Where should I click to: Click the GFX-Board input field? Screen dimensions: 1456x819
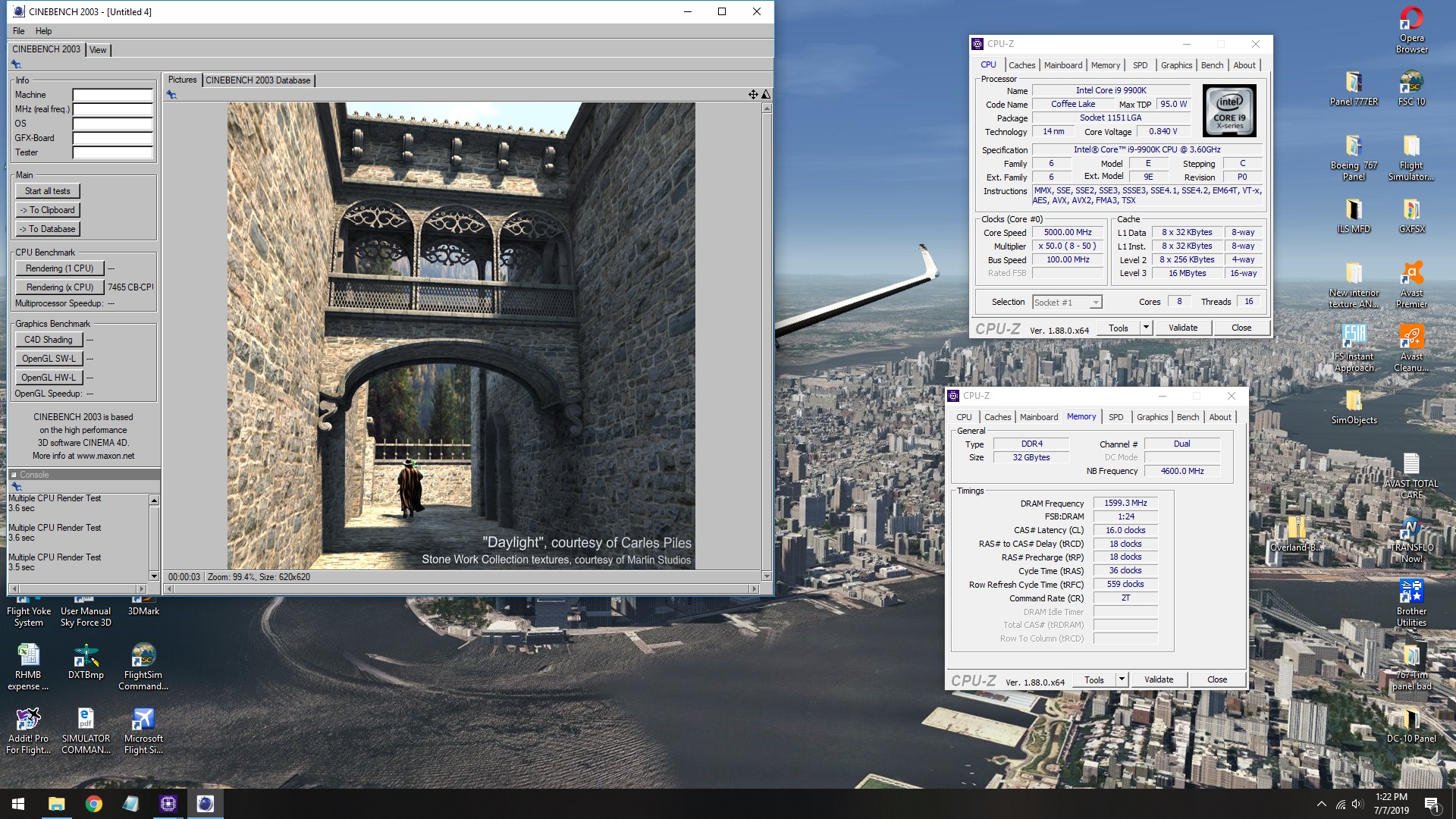point(112,139)
